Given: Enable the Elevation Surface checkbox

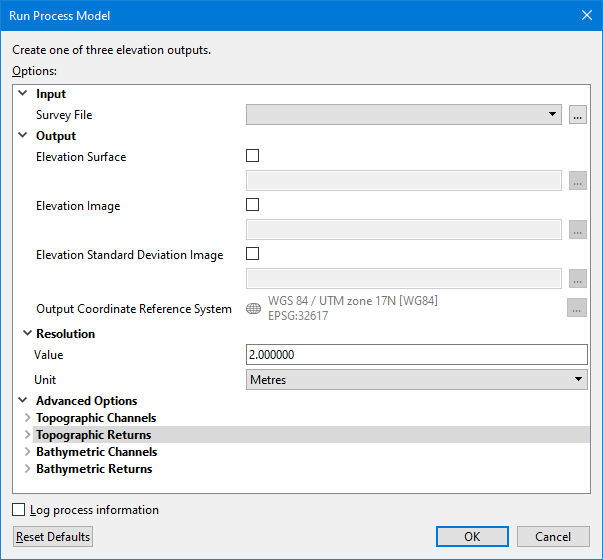Looking at the screenshot, I should [252, 156].
